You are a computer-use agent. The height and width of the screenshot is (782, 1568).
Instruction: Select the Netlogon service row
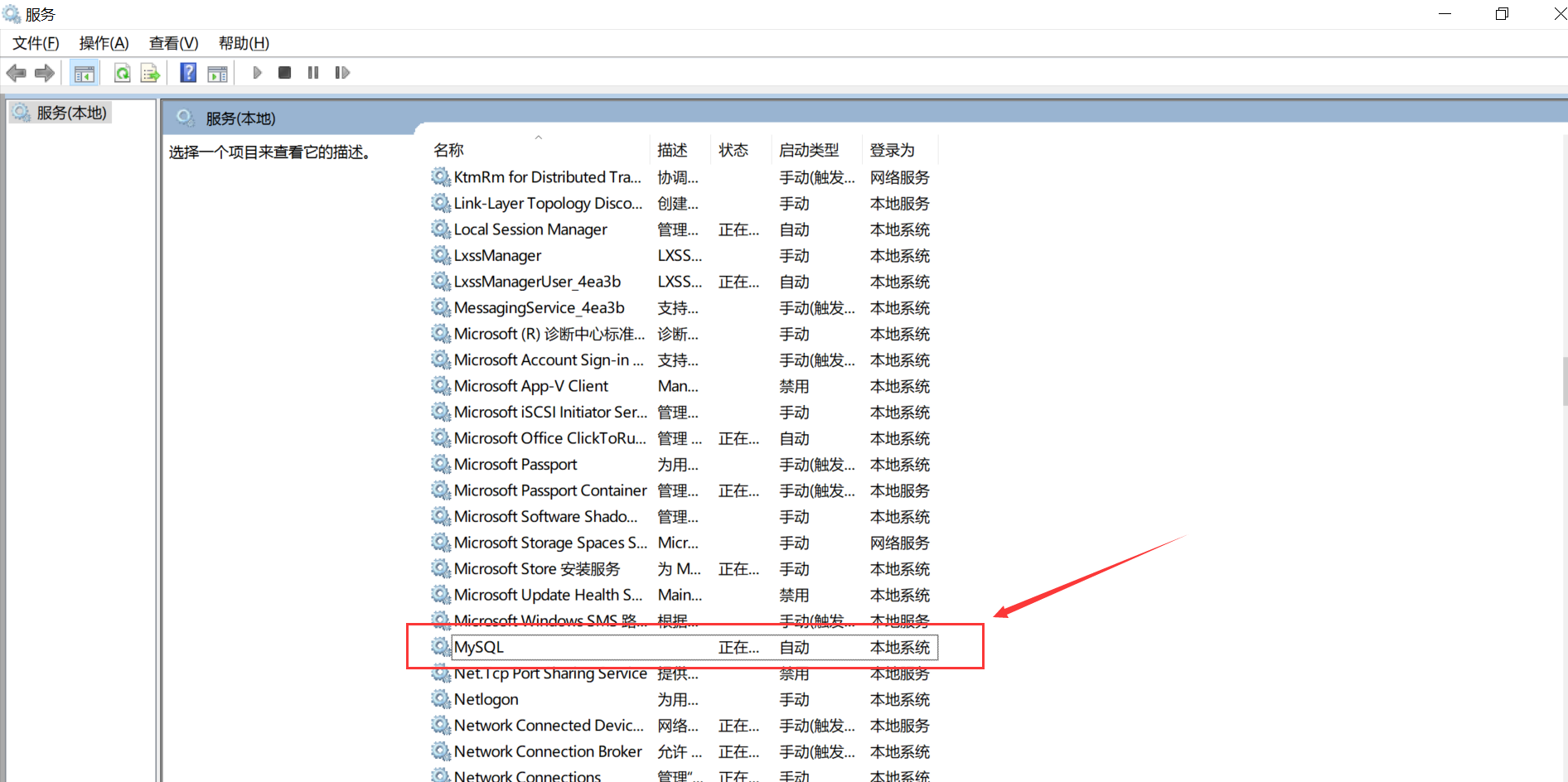tap(486, 699)
